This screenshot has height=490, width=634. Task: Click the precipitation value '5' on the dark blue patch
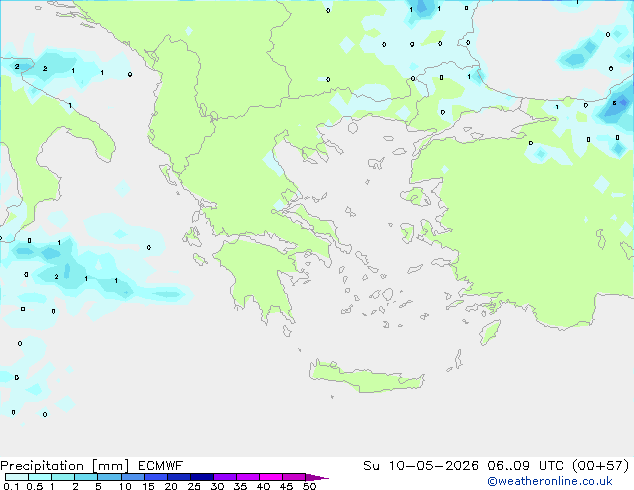[614, 103]
